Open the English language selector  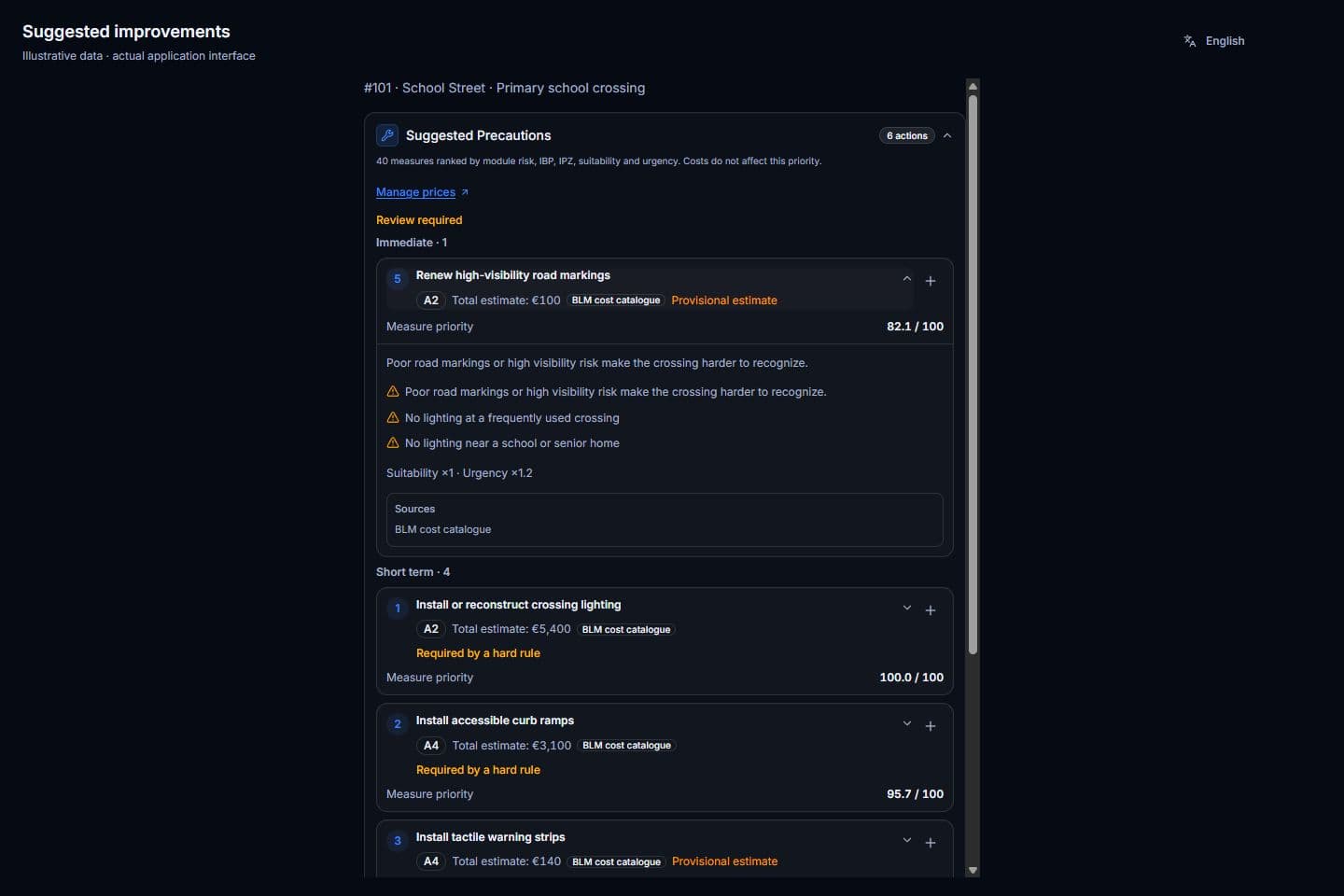coord(1214,41)
